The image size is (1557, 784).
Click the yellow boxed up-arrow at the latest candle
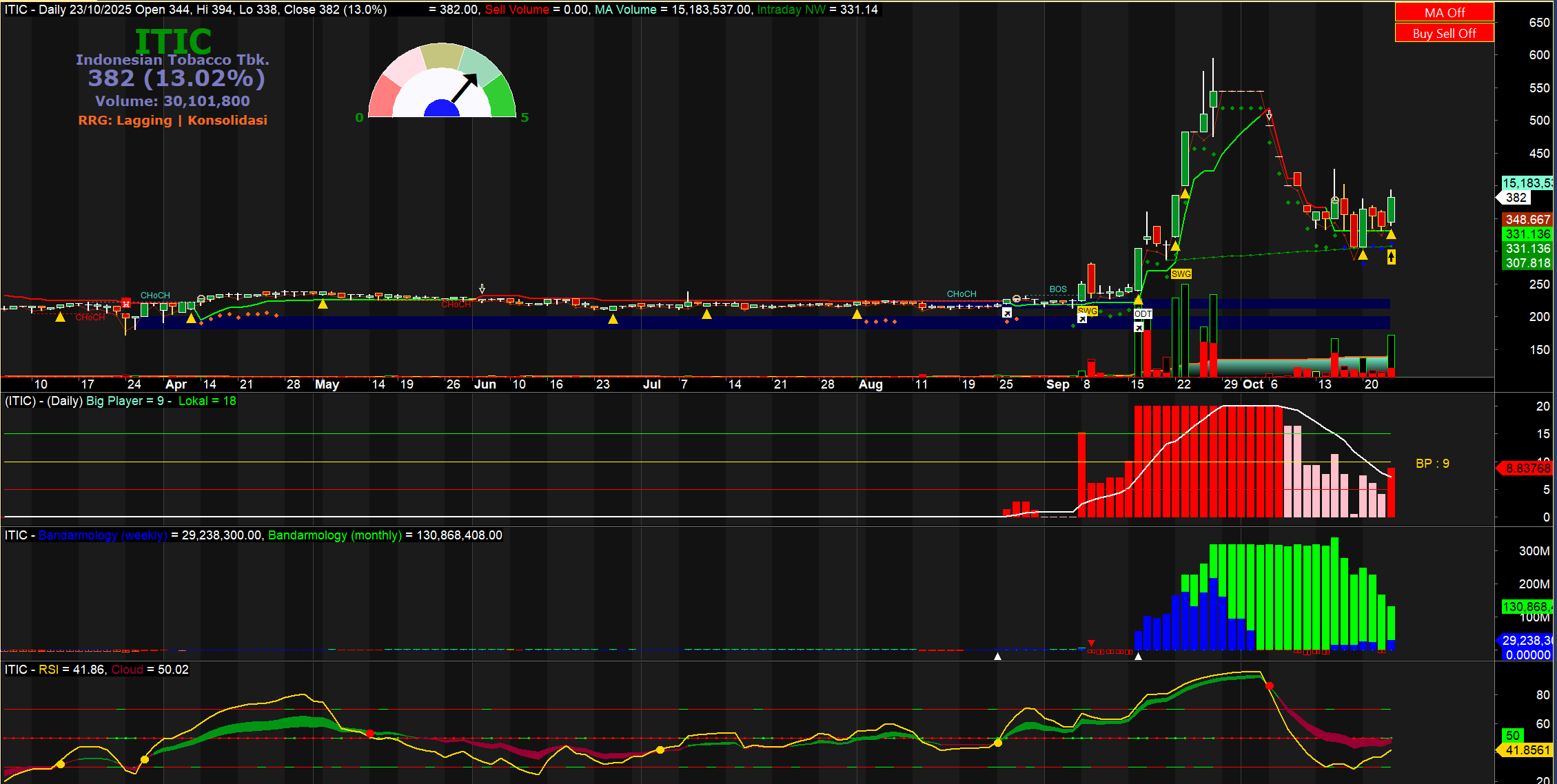1391,257
